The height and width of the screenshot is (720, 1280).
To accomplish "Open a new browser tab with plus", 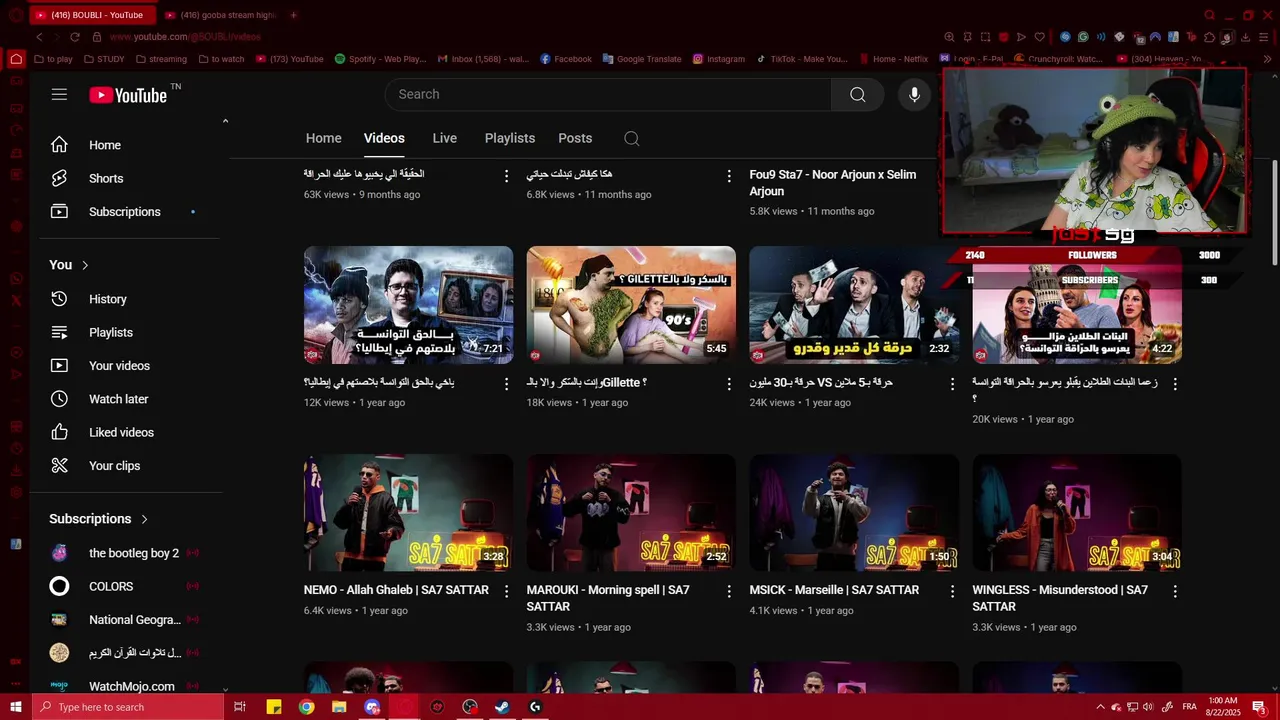I will click(293, 15).
